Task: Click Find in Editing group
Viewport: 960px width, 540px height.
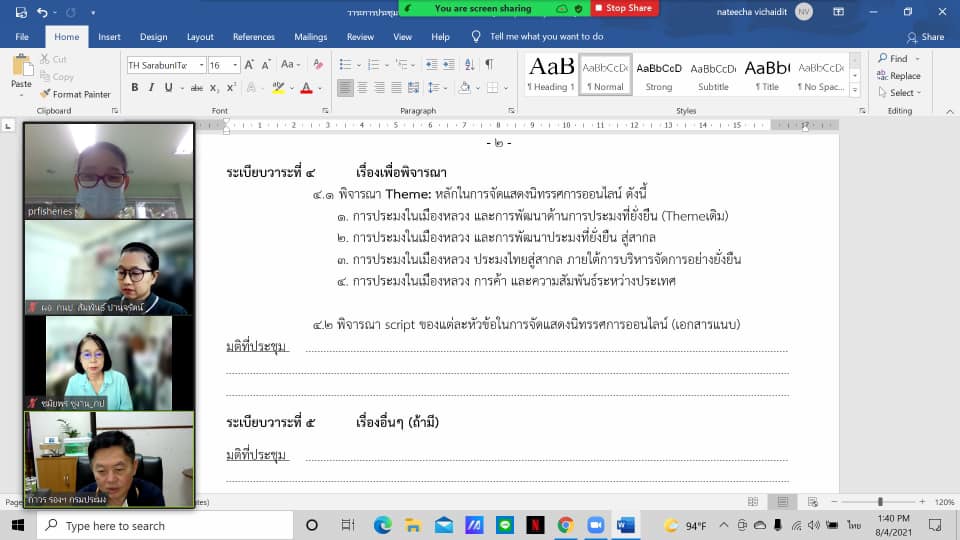Action: click(893, 58)
